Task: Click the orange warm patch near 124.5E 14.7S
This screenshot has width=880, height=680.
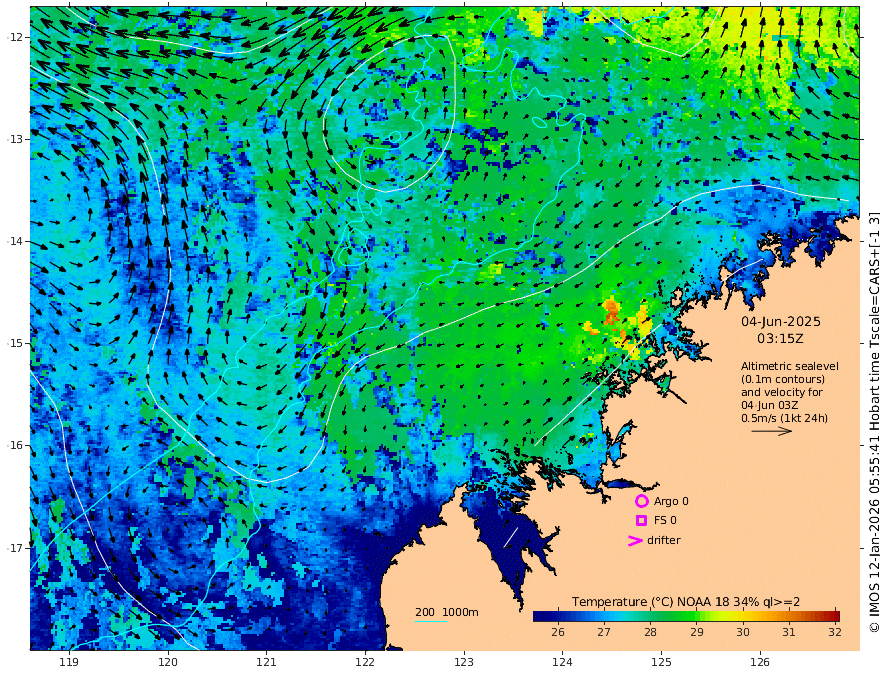Action: pyautogui.click(x=611, y=313)
